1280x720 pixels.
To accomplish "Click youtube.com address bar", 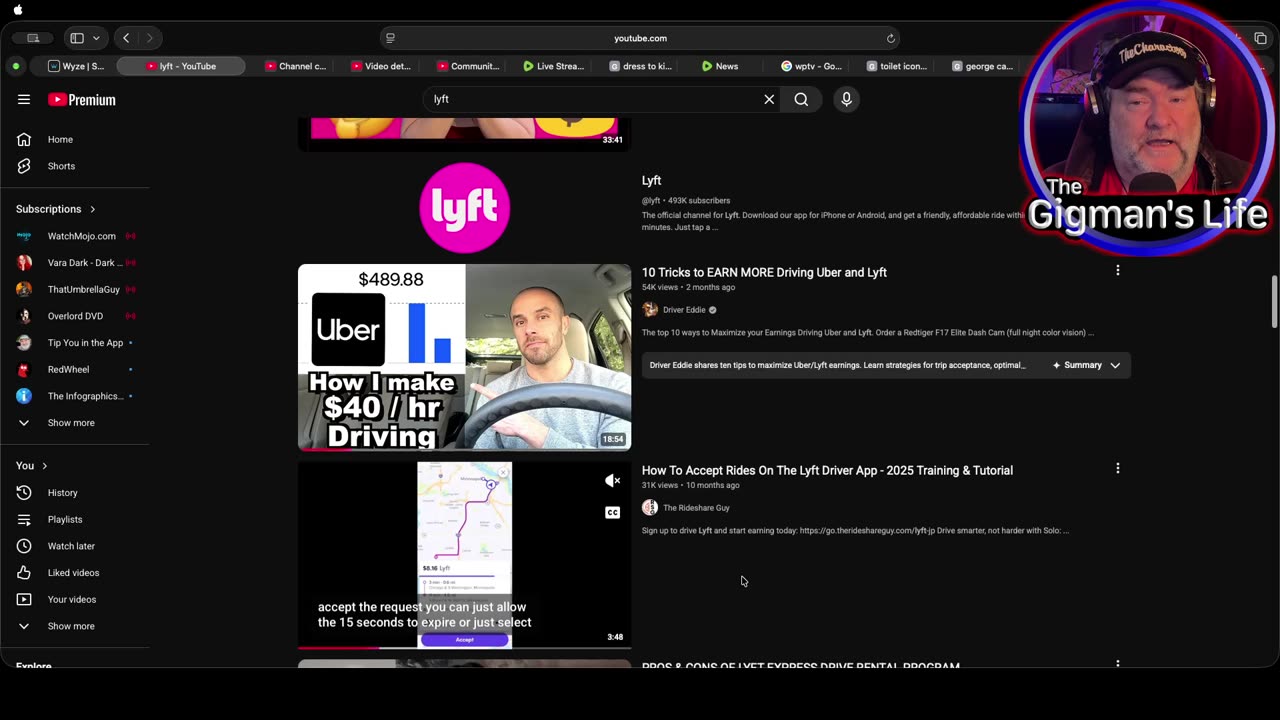I will tap(640, 38).
